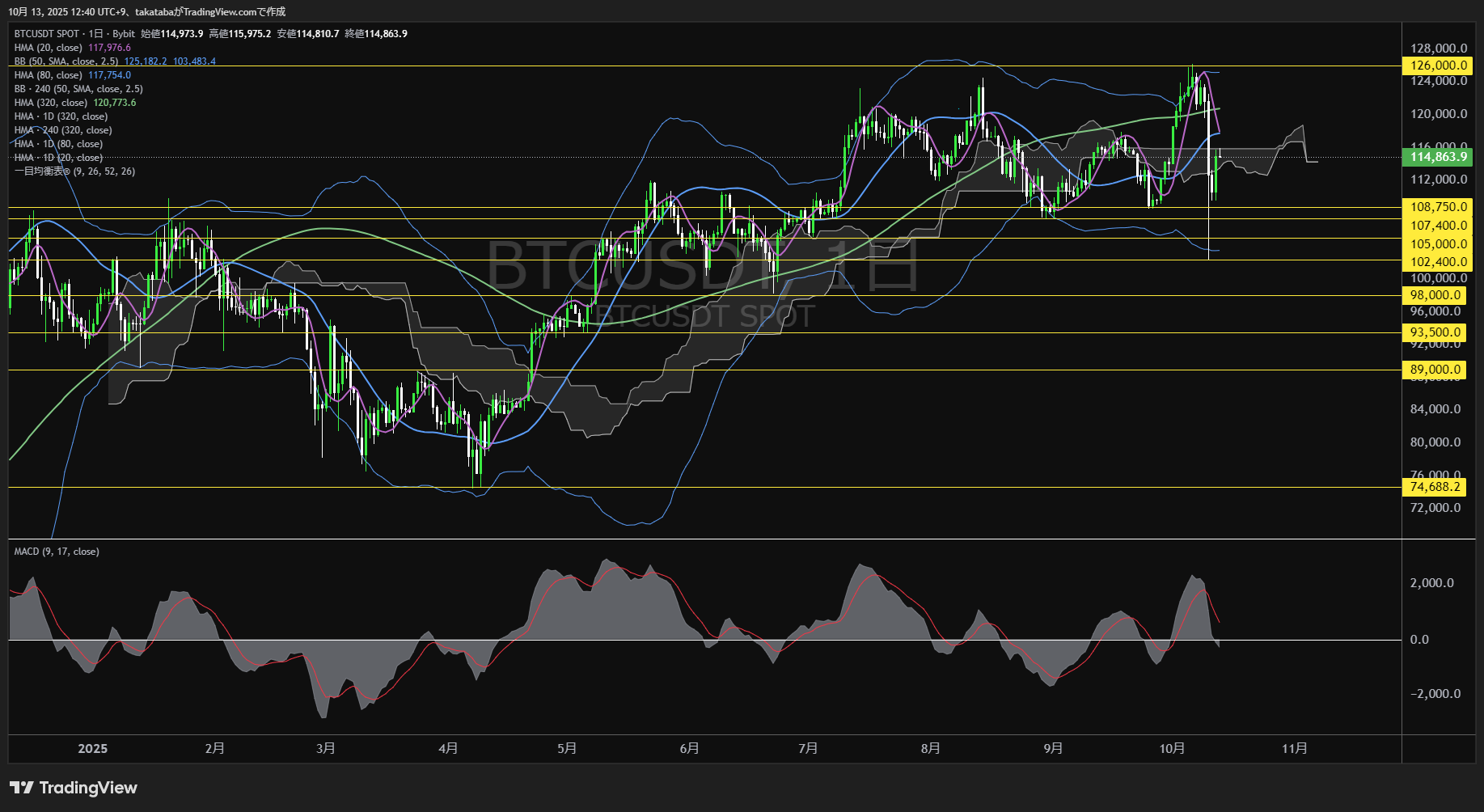The height and width of the screenshot is (812, 1484).
Task: Click the 10月 marker on time axis
Action: pyautogui.click(x=1172, y=749)
